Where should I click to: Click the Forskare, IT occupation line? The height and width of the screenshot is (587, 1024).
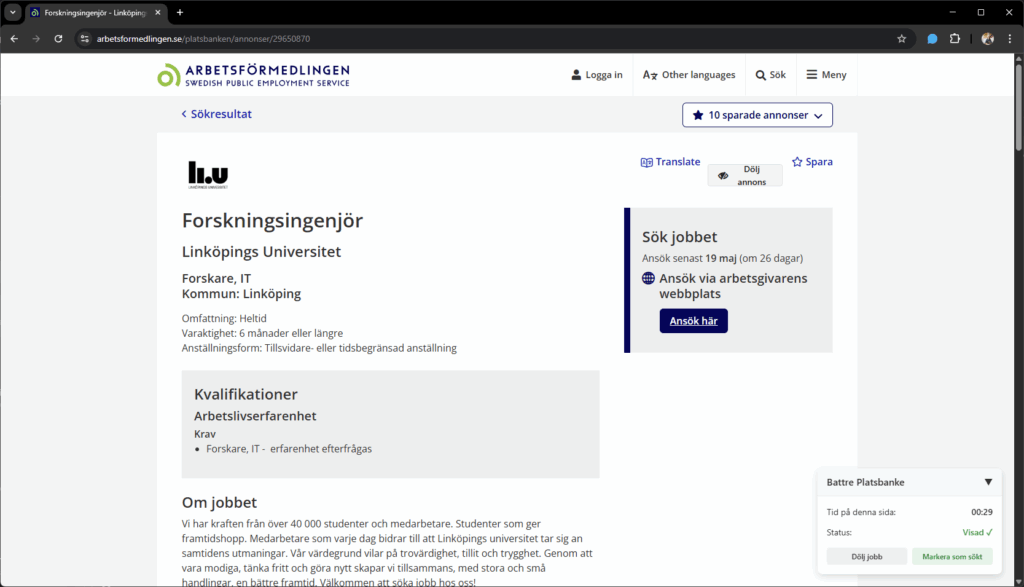tap(216, 278)
